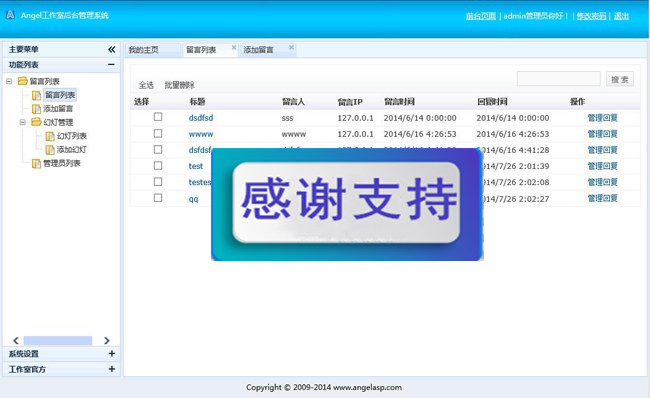Switch to the 留言列表 tab
This screenshot has width=650, height=398.
(201, 50)
